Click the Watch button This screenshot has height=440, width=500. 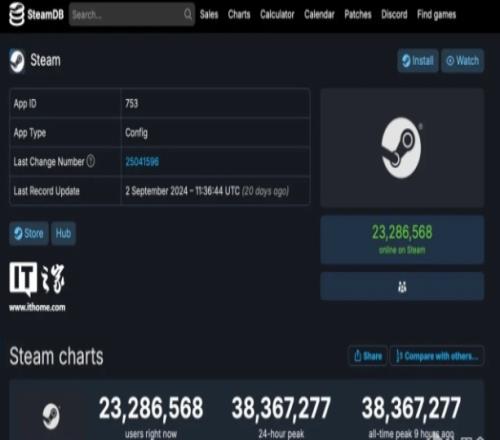click(463, 61)
